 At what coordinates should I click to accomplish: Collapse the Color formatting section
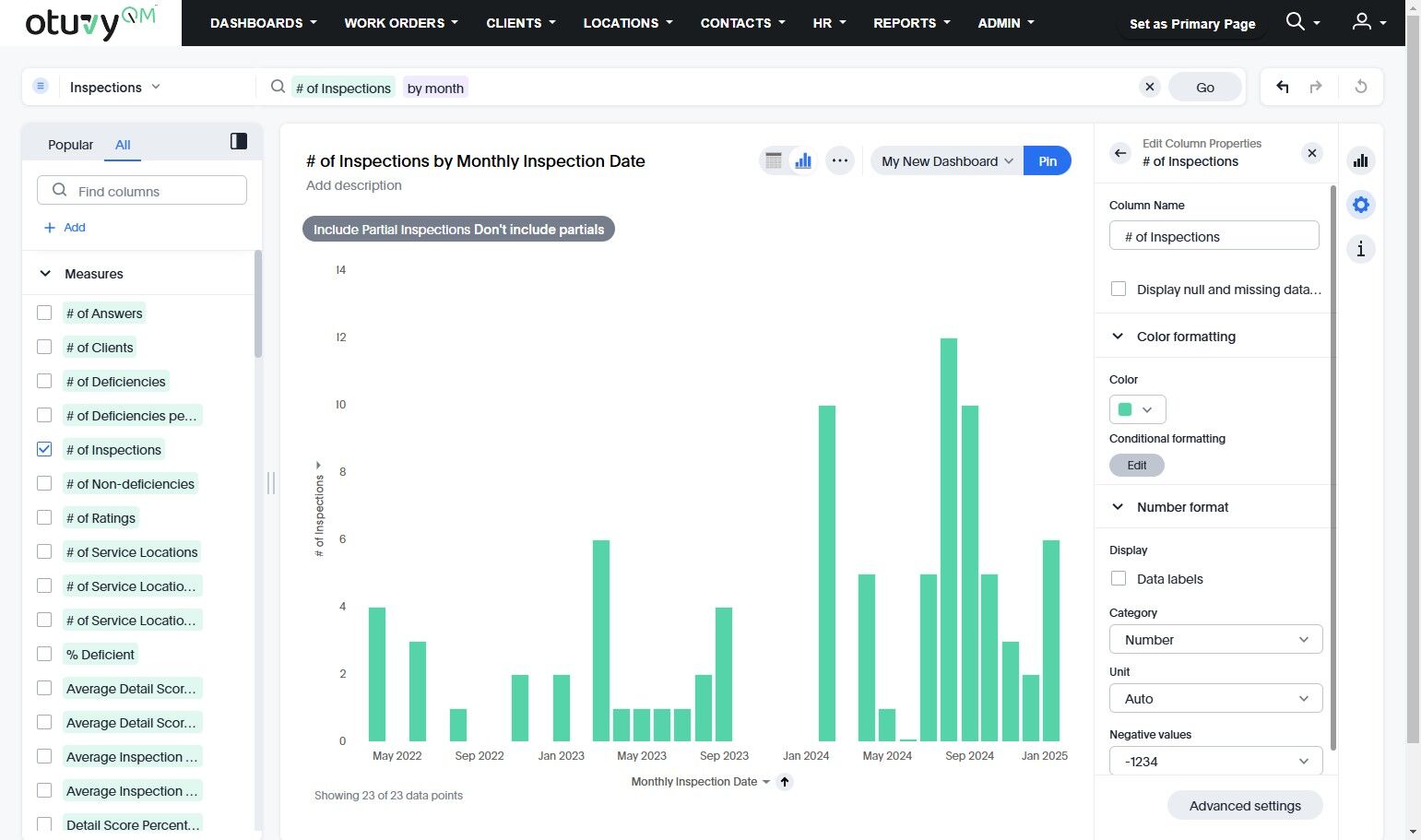point(1118,337)
